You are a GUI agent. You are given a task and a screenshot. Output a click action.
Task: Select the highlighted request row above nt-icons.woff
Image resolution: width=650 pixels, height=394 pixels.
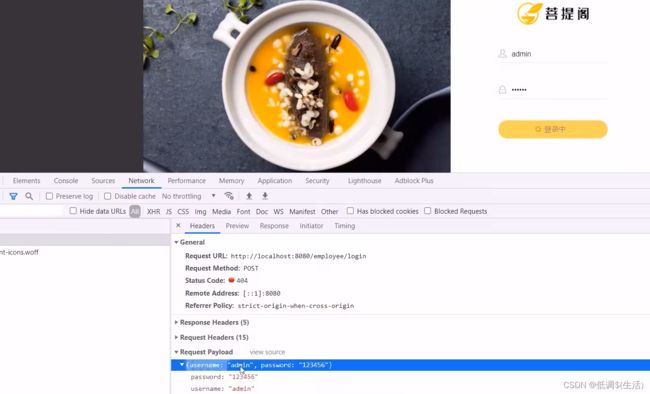[x=85, y=240]
